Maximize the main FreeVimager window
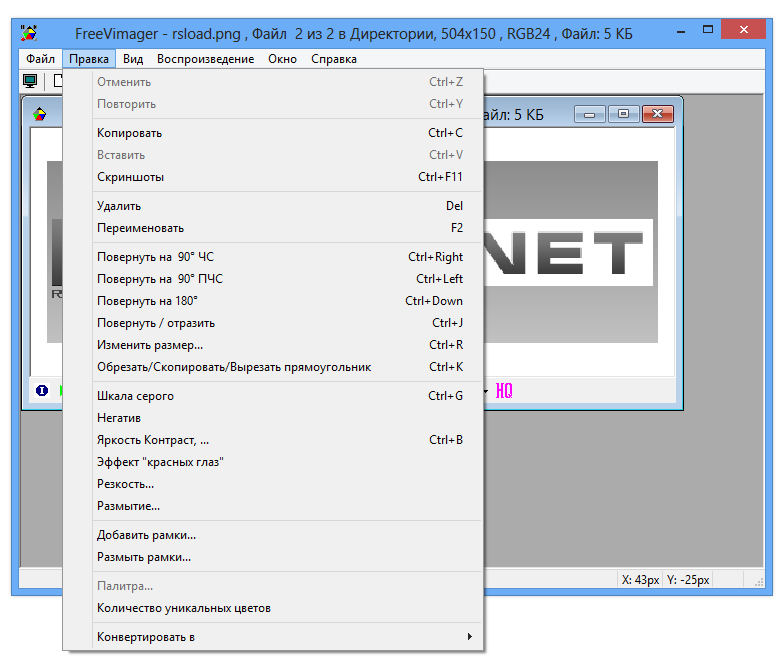The width and height of the screenshot is (780, 667). tap(707, 30)
